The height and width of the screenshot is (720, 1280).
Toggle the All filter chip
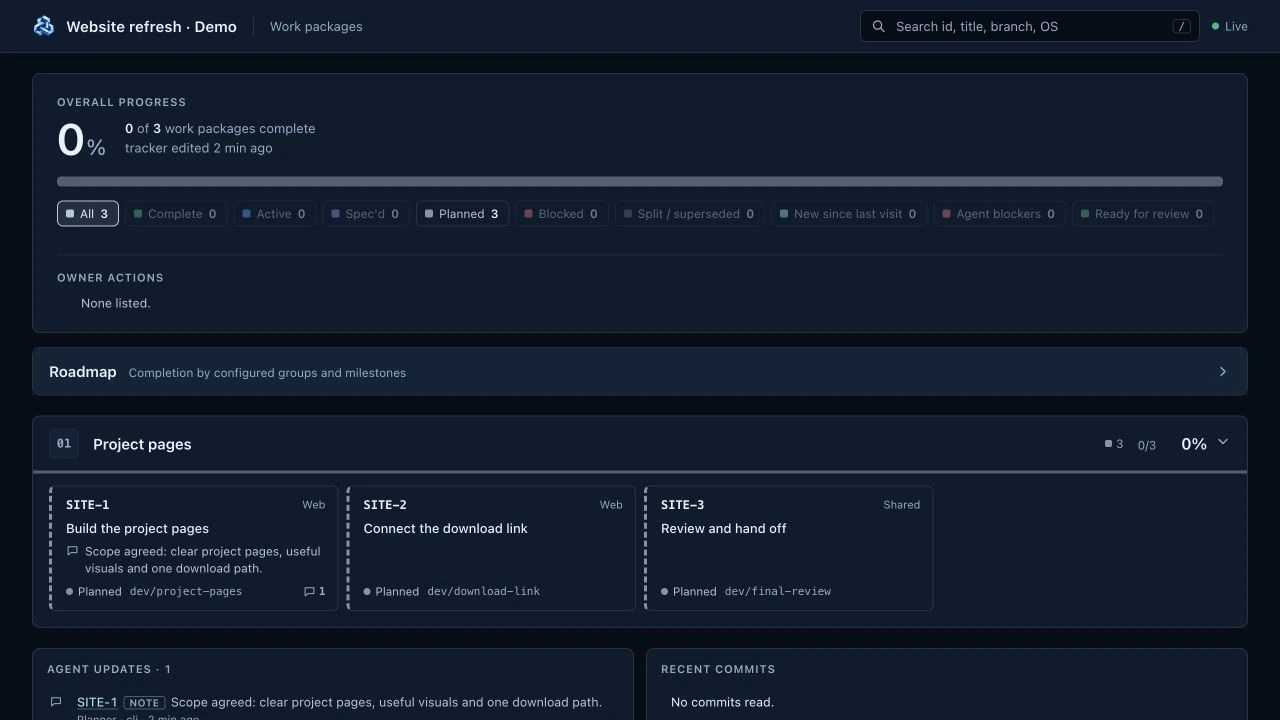(x=88, y=214)
